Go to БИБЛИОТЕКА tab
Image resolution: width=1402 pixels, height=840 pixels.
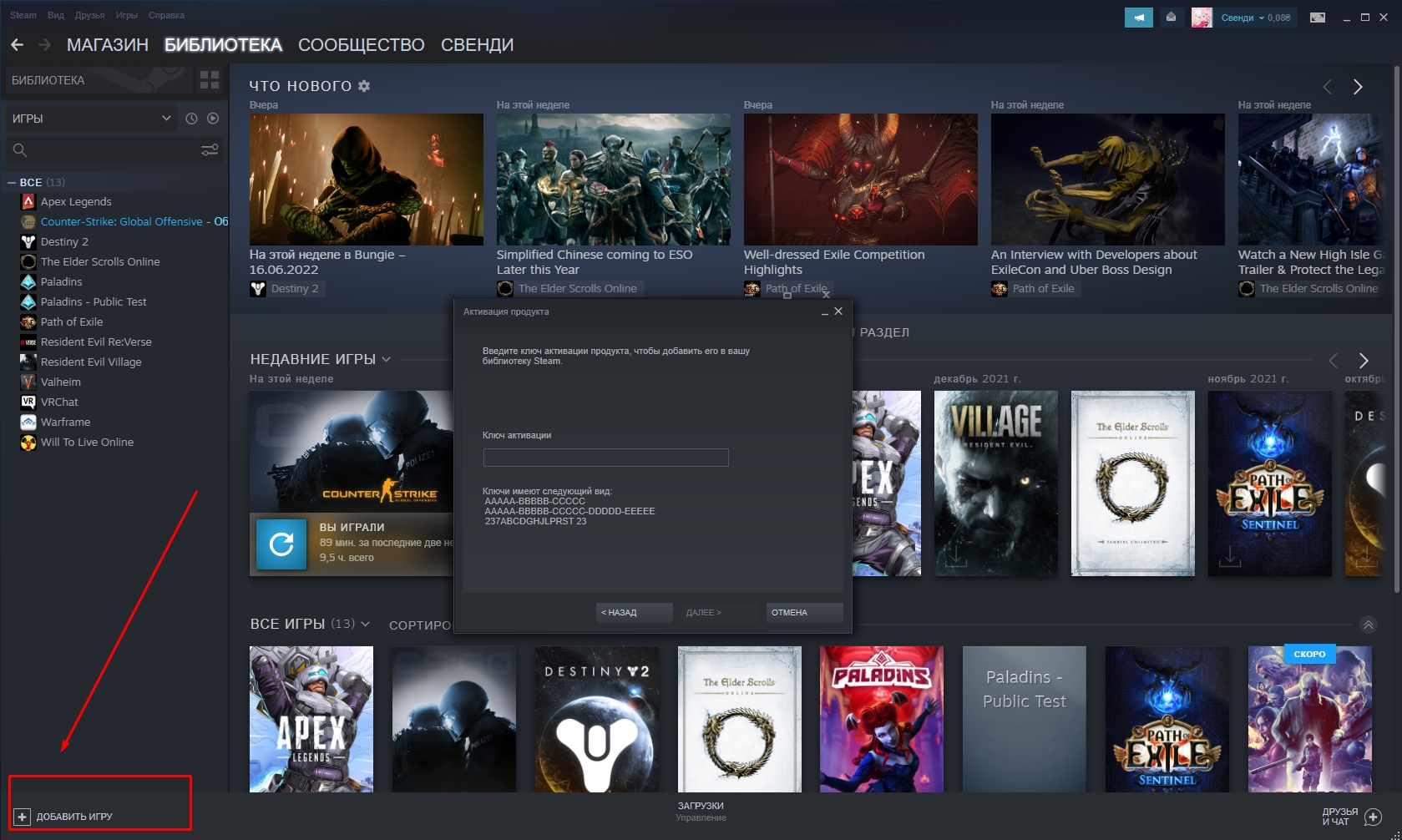click(223, 45)
